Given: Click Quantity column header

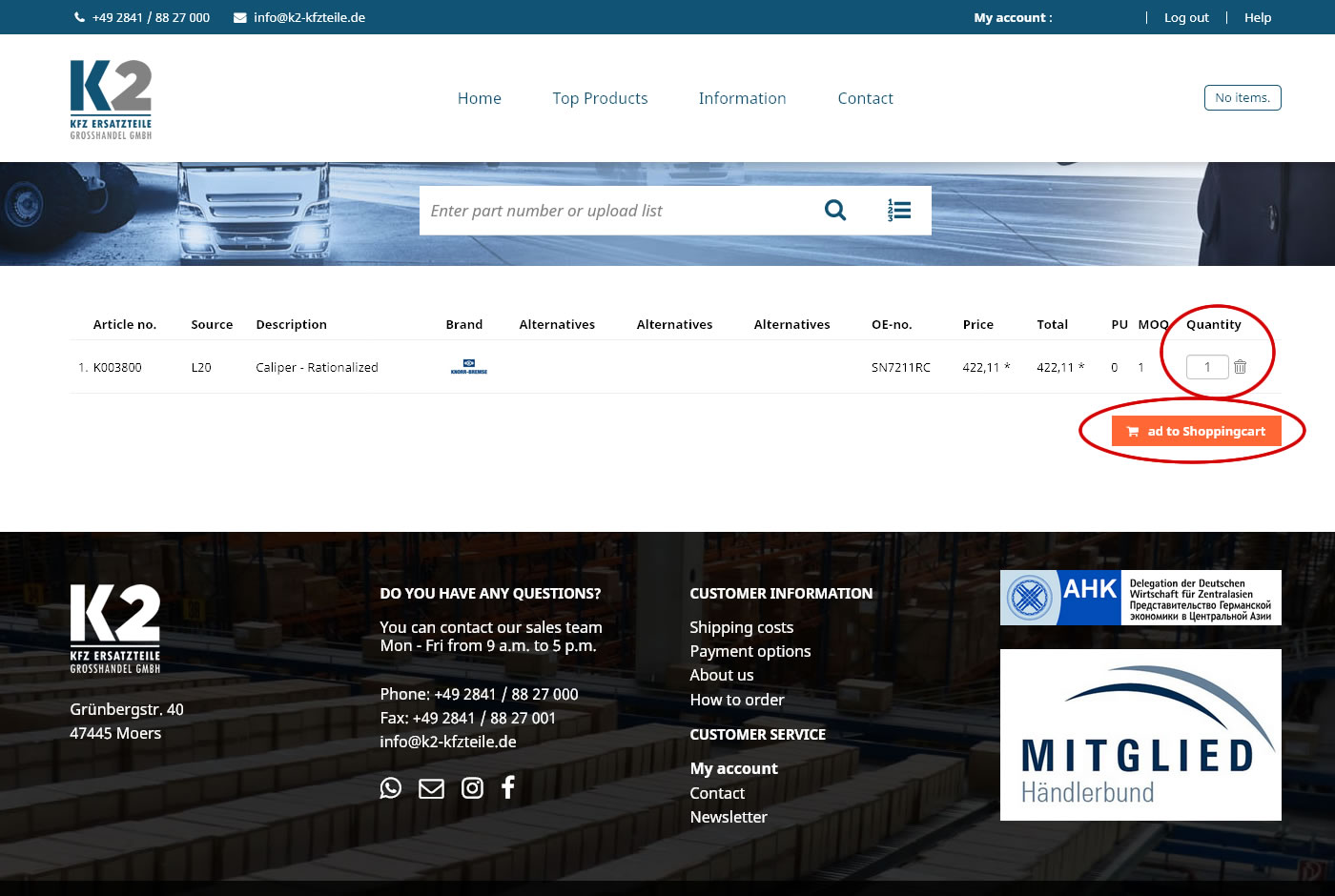Looking at the screenshot, I should click(1214, 324).
